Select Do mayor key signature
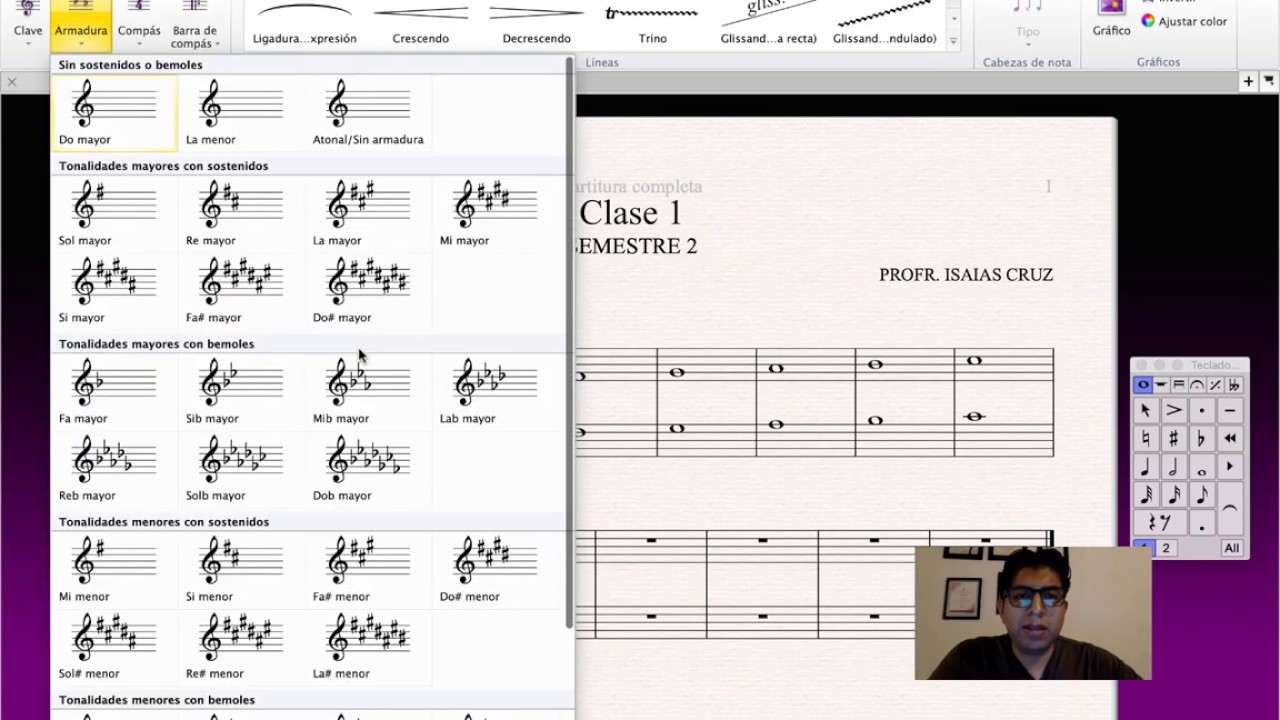This screenshot has width=1280, height=720. pos(114,113)
